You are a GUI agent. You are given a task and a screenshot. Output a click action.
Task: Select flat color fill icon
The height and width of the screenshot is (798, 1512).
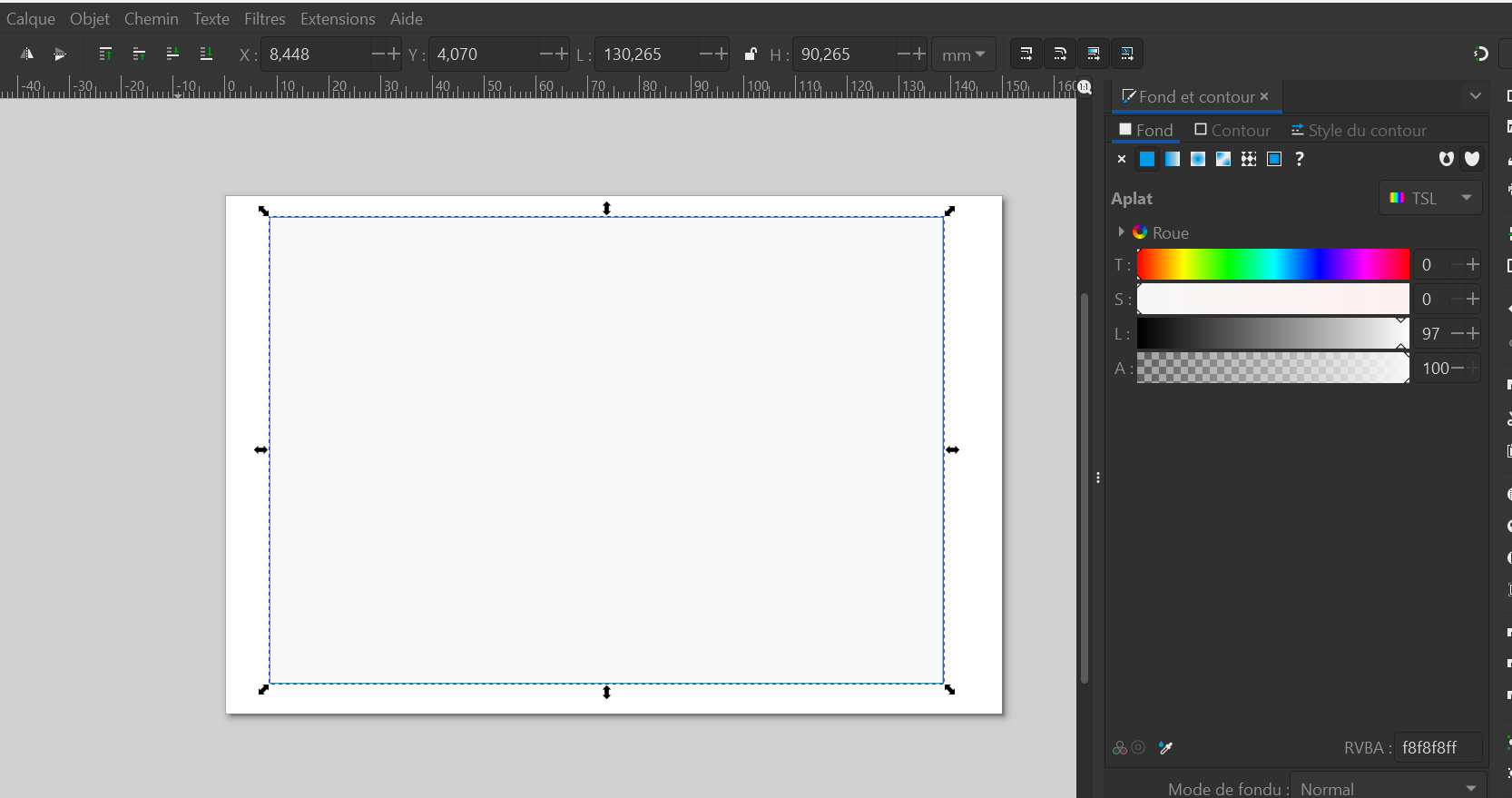(x=1147, y=159)
